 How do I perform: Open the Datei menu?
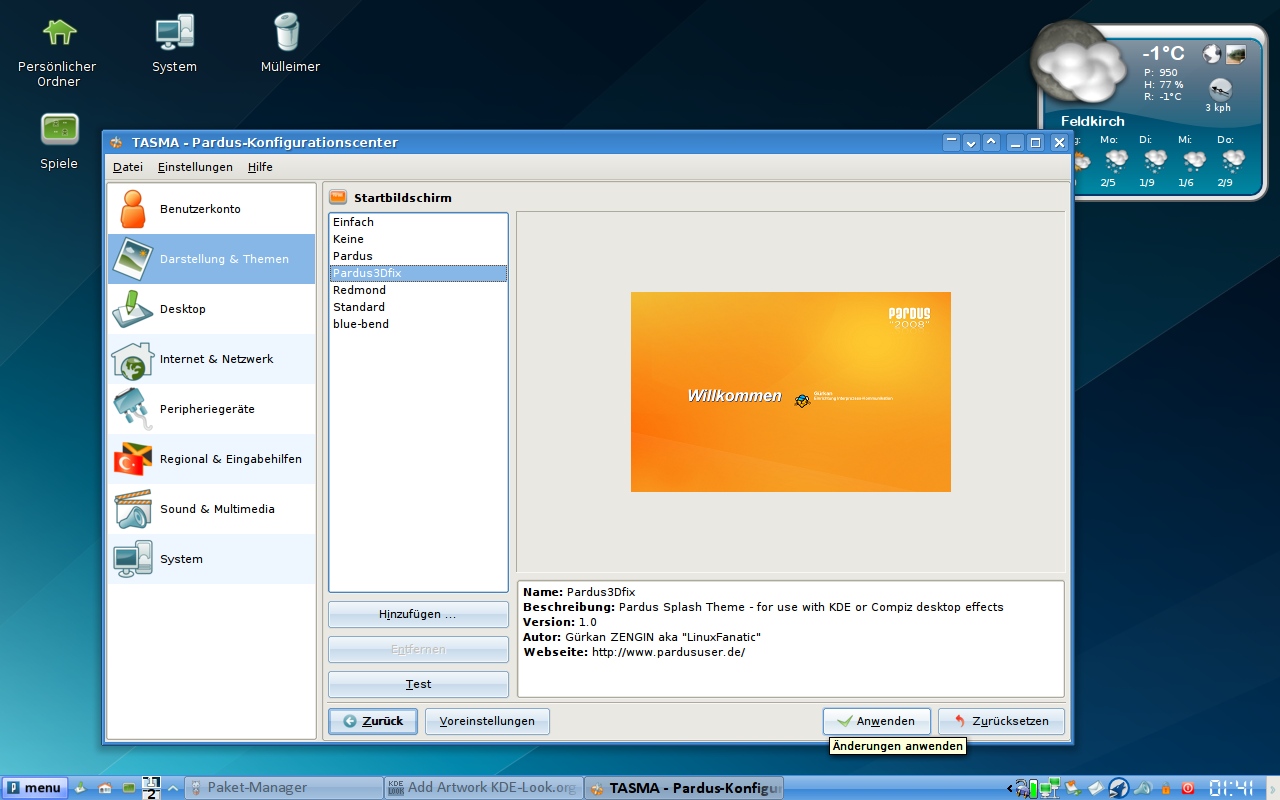[128, 167]
